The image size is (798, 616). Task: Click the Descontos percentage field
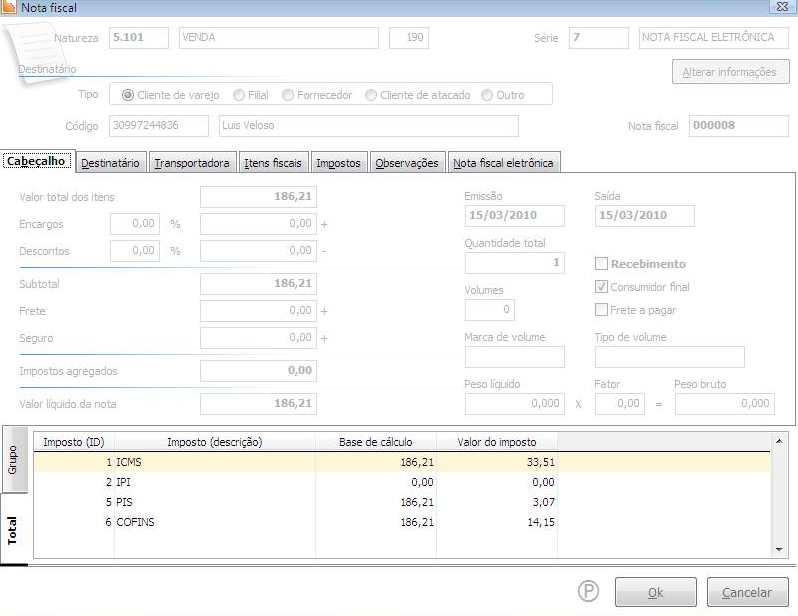point(135,251)
